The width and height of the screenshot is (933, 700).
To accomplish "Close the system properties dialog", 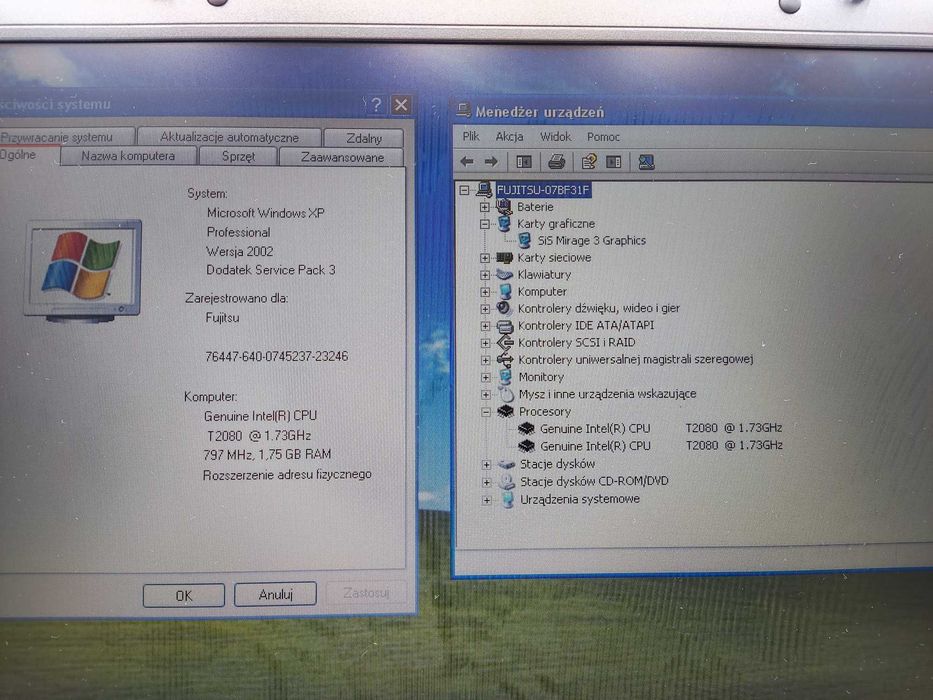I will click(x=401, y=105).
